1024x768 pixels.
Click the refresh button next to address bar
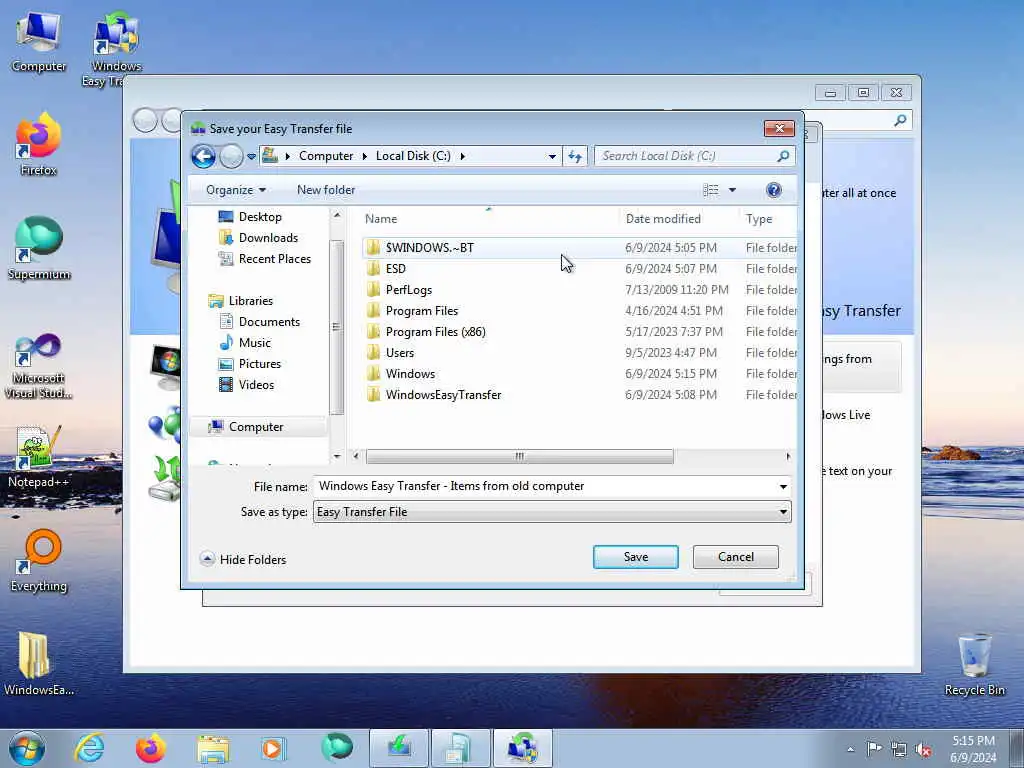(575, 156)
